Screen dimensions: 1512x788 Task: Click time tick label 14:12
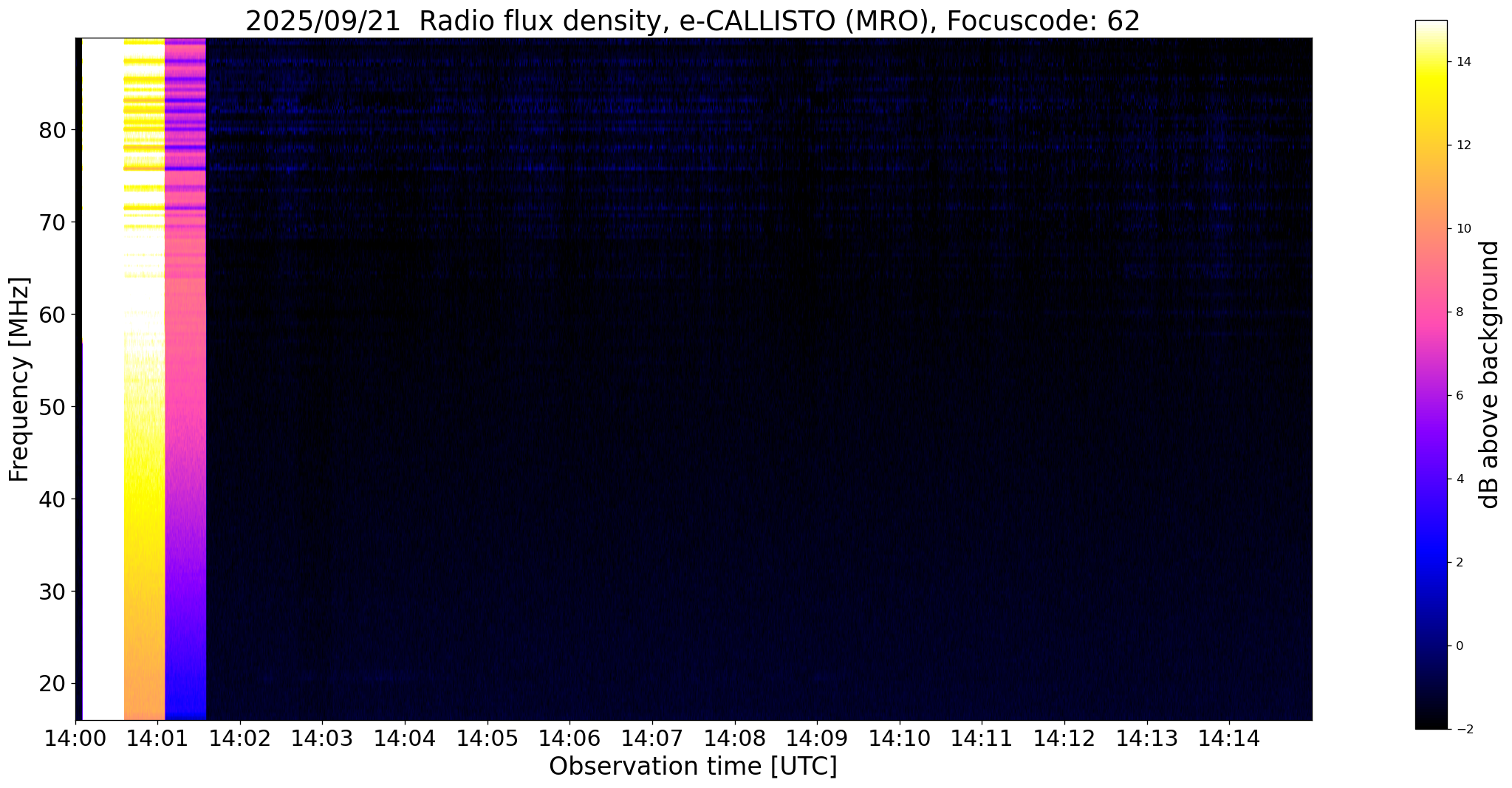(x=1064, y=738)
